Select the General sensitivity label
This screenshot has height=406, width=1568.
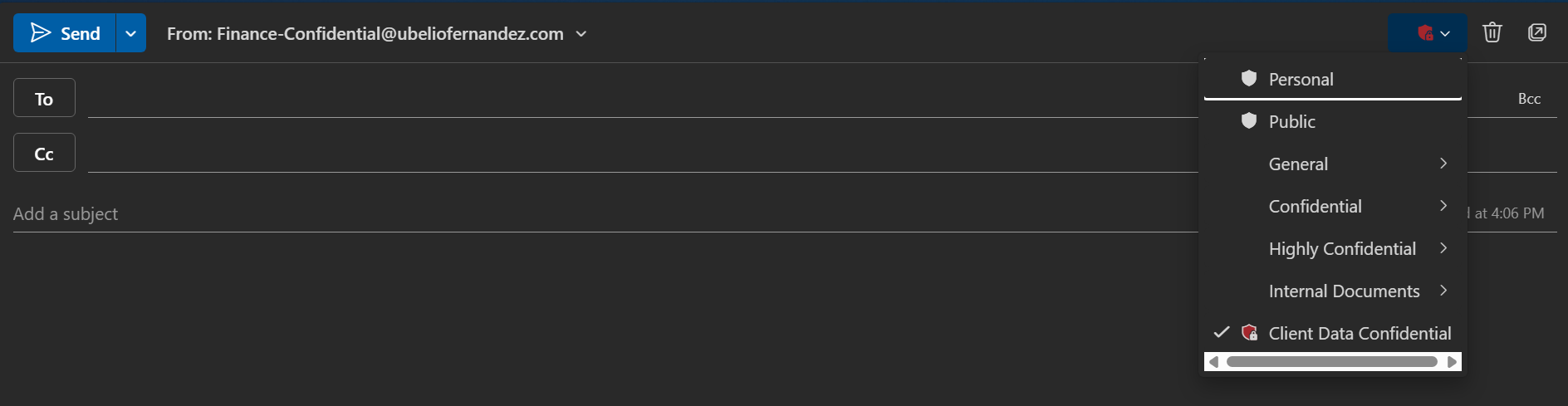pyautogui.click(x=1298, y=164)
